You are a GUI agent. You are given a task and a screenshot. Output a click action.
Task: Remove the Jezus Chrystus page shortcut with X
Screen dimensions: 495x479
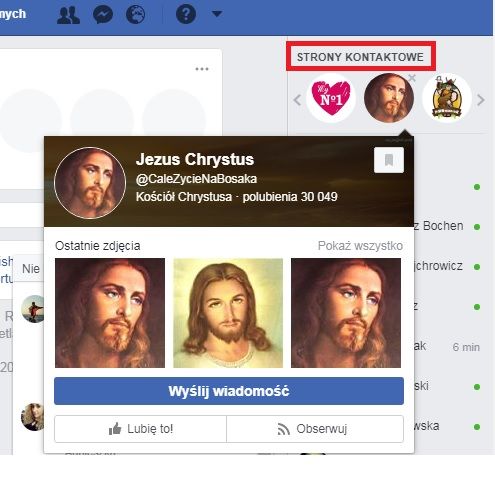tap(412, 78)
